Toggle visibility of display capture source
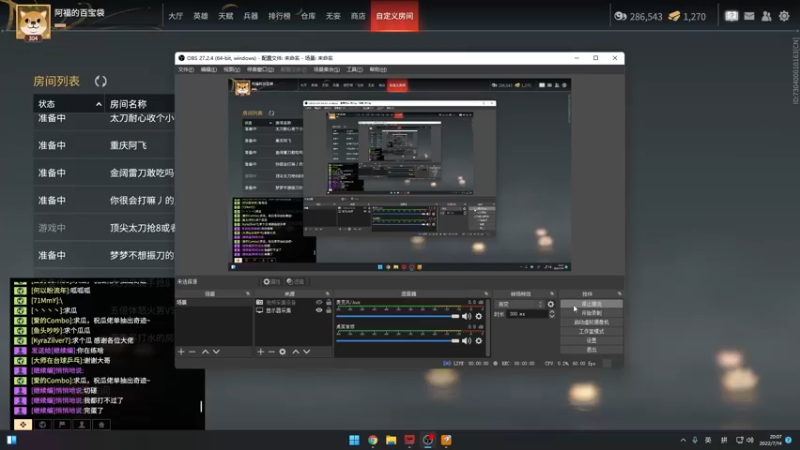The image size is (800, 450). [319, 310]
